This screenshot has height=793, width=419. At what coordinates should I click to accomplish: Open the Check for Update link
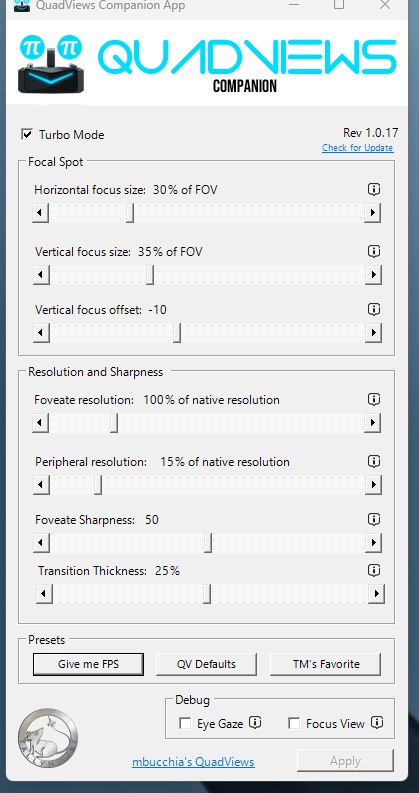click(x=357, y=148)
